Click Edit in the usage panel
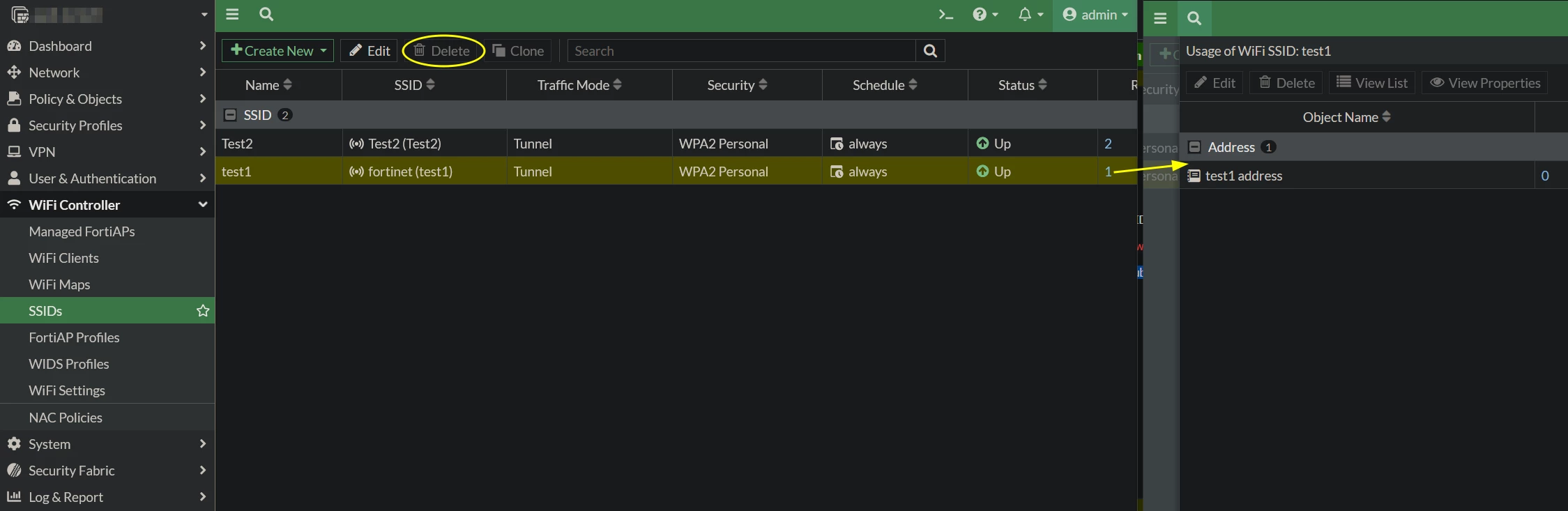The width and height of the screenshot is (1568, 511). [1215, 83]
